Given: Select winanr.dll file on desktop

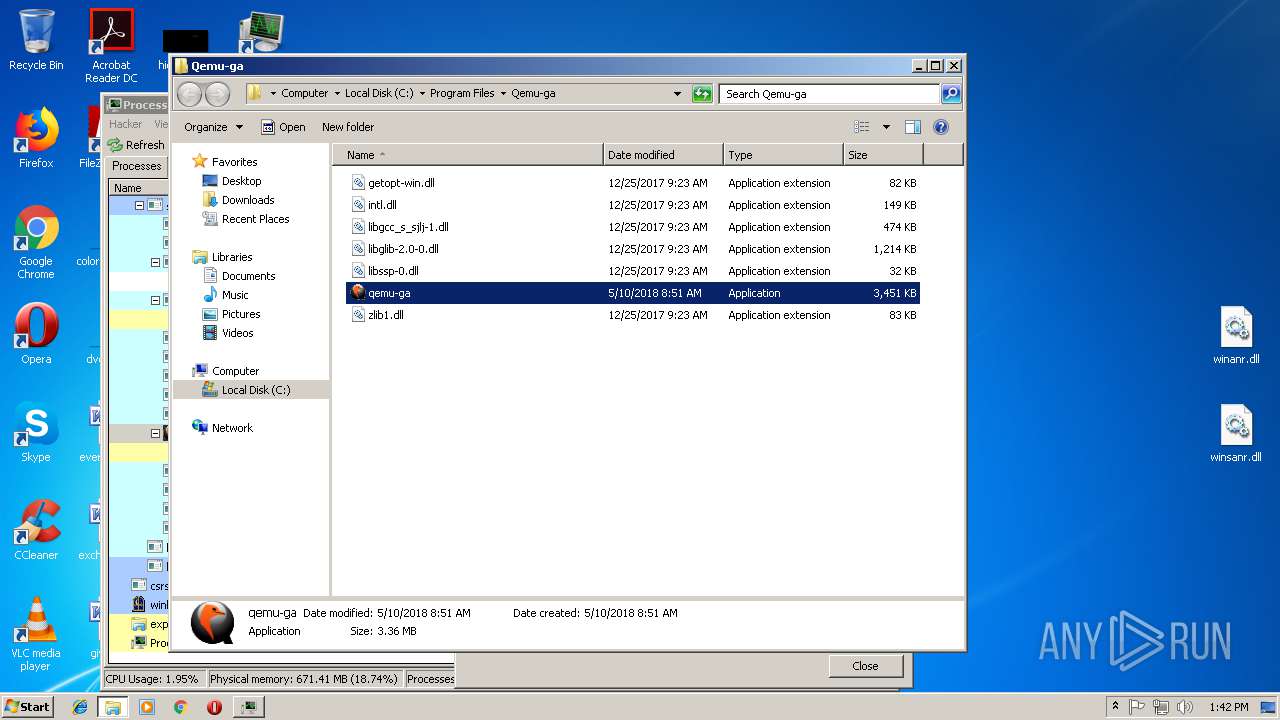Looking at the screenshot, I should point(1236,336).
